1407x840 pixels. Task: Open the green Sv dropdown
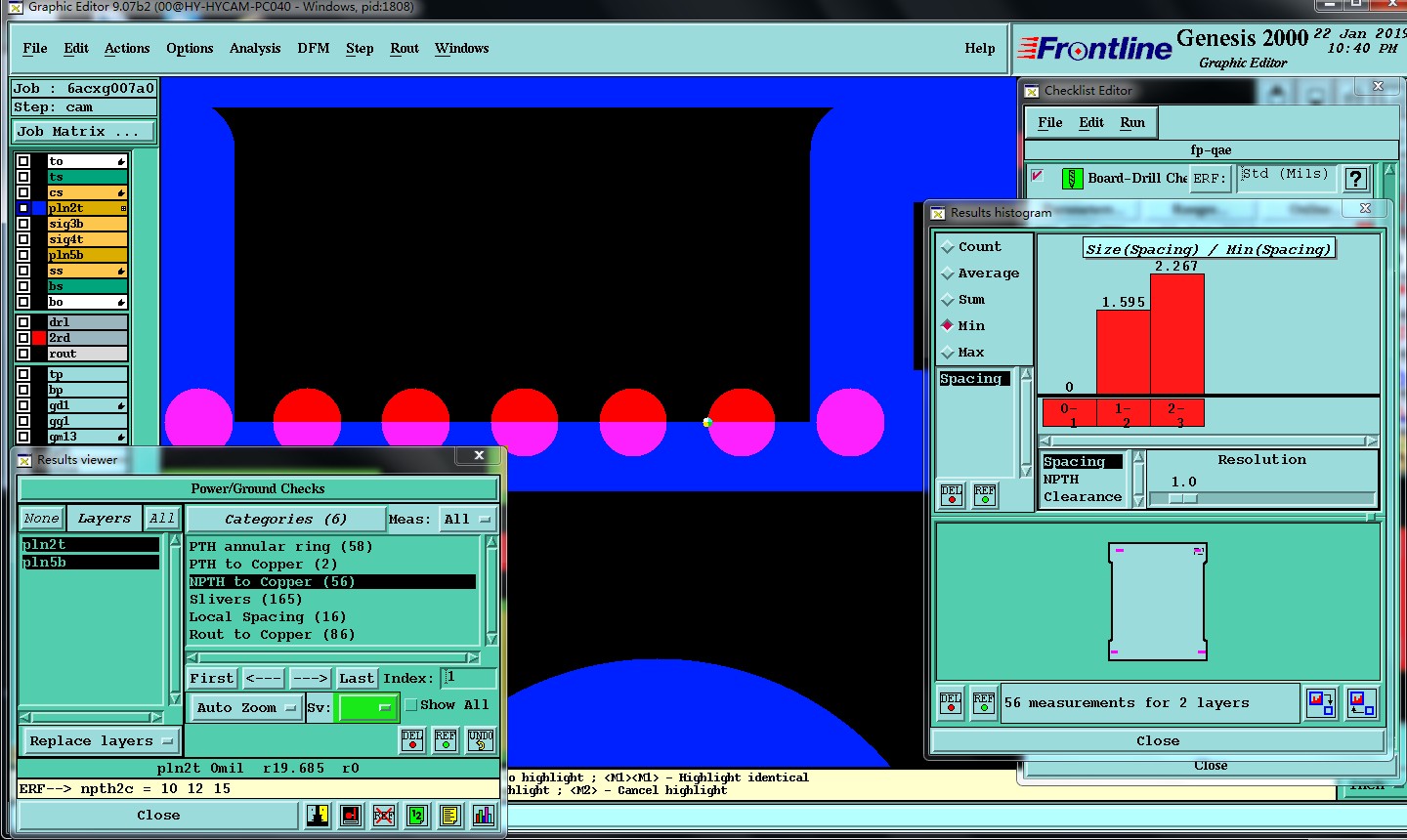coord(366,708)
